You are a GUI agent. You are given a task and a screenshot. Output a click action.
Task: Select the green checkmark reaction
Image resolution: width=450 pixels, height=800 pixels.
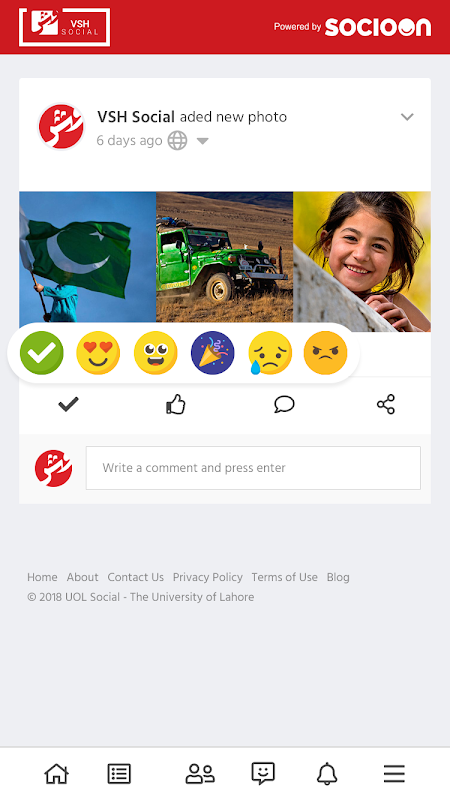pyautogui.click(x=42, y=353)
